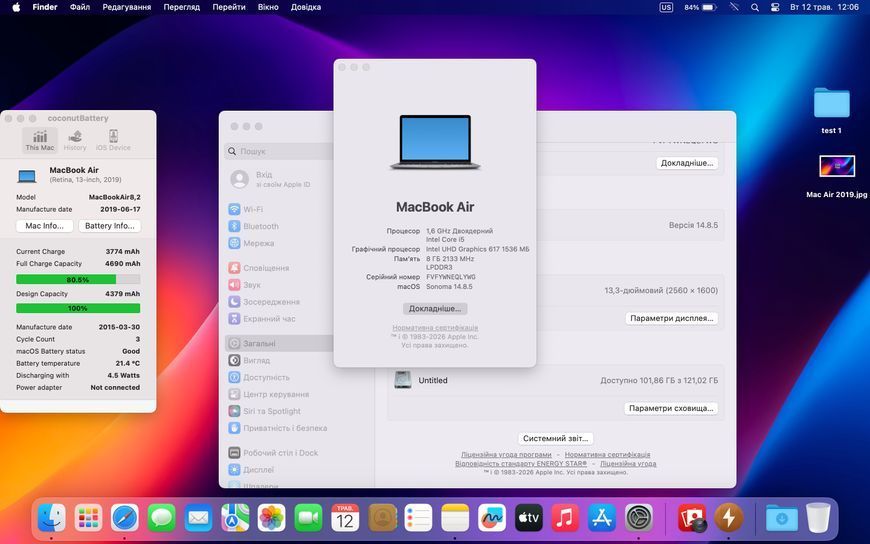Open the Файл menu

coord(80,7)
